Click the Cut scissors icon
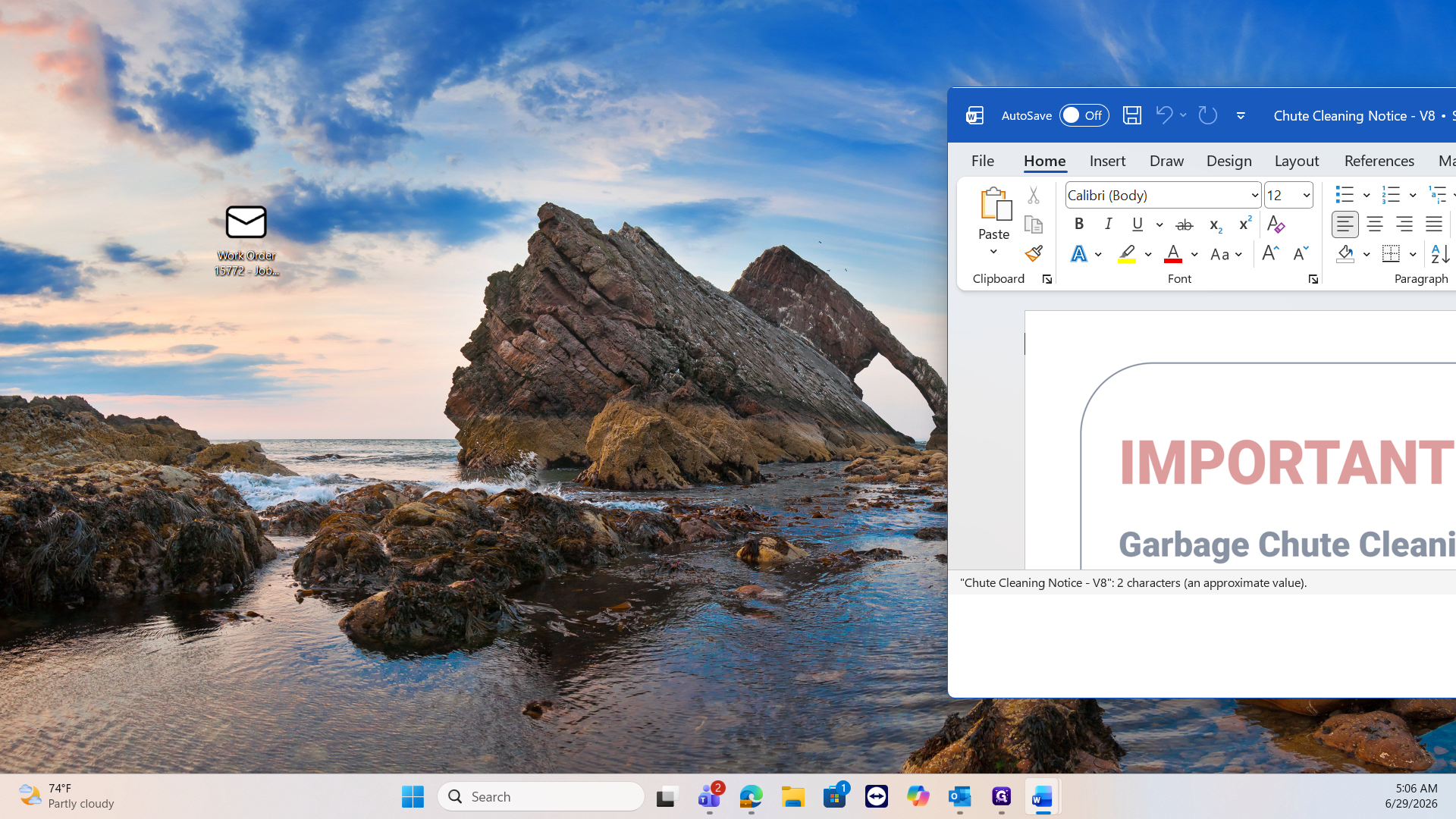The width and height of the screenshot is (1456, 819). coord(1033,196)
